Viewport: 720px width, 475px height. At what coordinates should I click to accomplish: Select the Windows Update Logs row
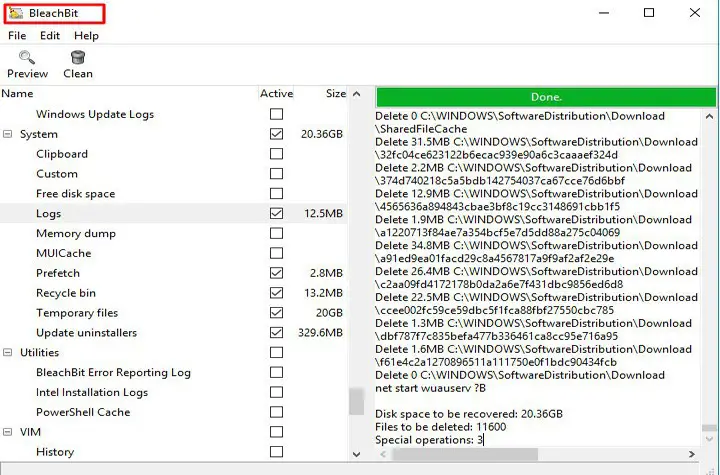[174, 114]
